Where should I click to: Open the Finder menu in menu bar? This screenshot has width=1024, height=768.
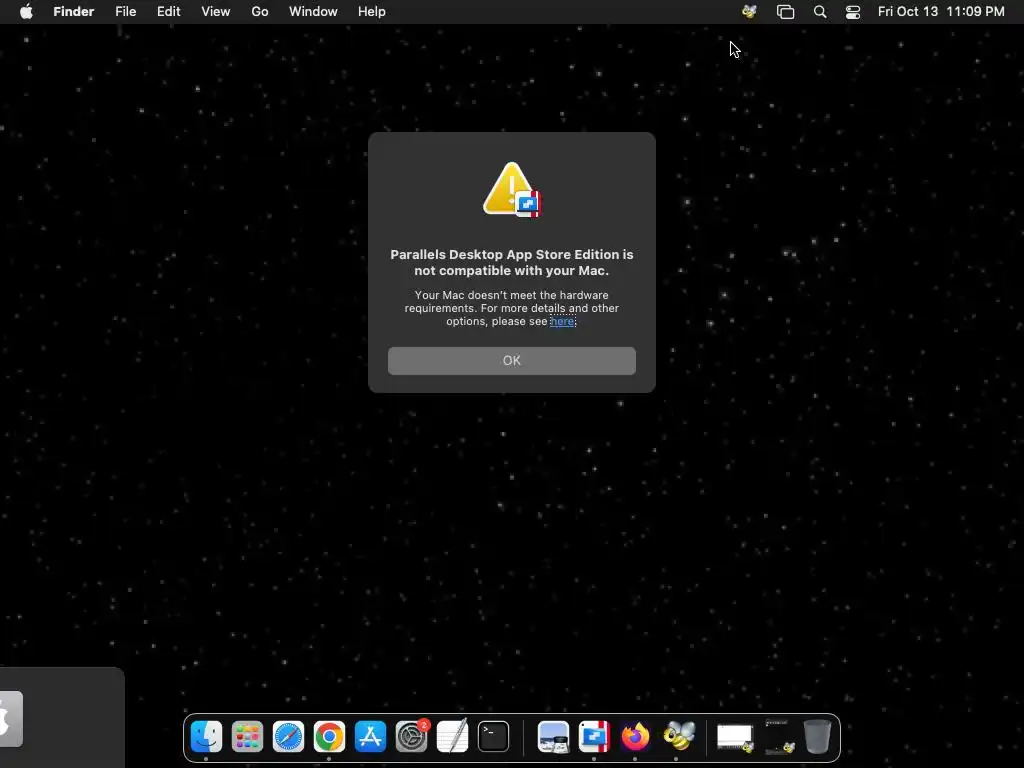74,12
